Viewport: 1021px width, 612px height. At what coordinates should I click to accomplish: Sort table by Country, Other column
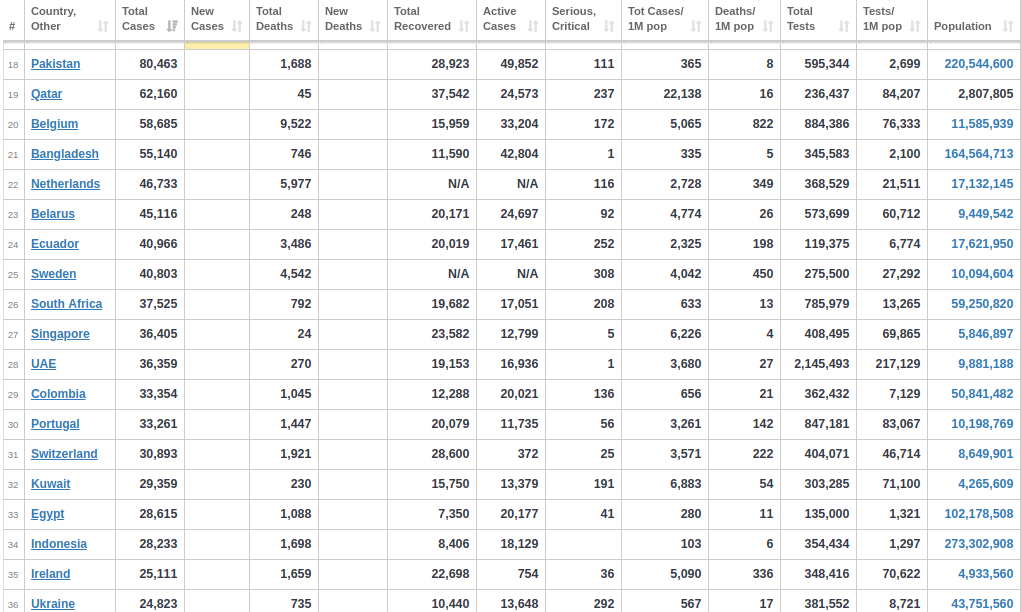click(x=70, y=20)
